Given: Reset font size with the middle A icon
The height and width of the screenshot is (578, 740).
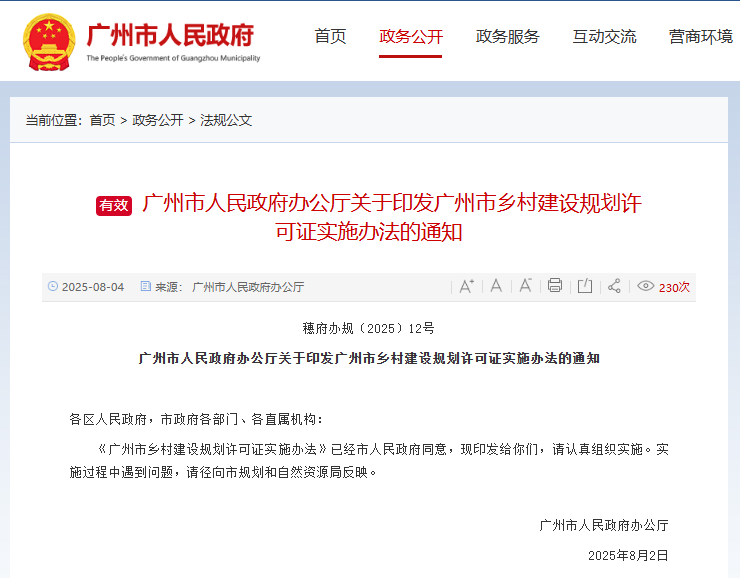Looking at the screenshot, I should [496, 285].
